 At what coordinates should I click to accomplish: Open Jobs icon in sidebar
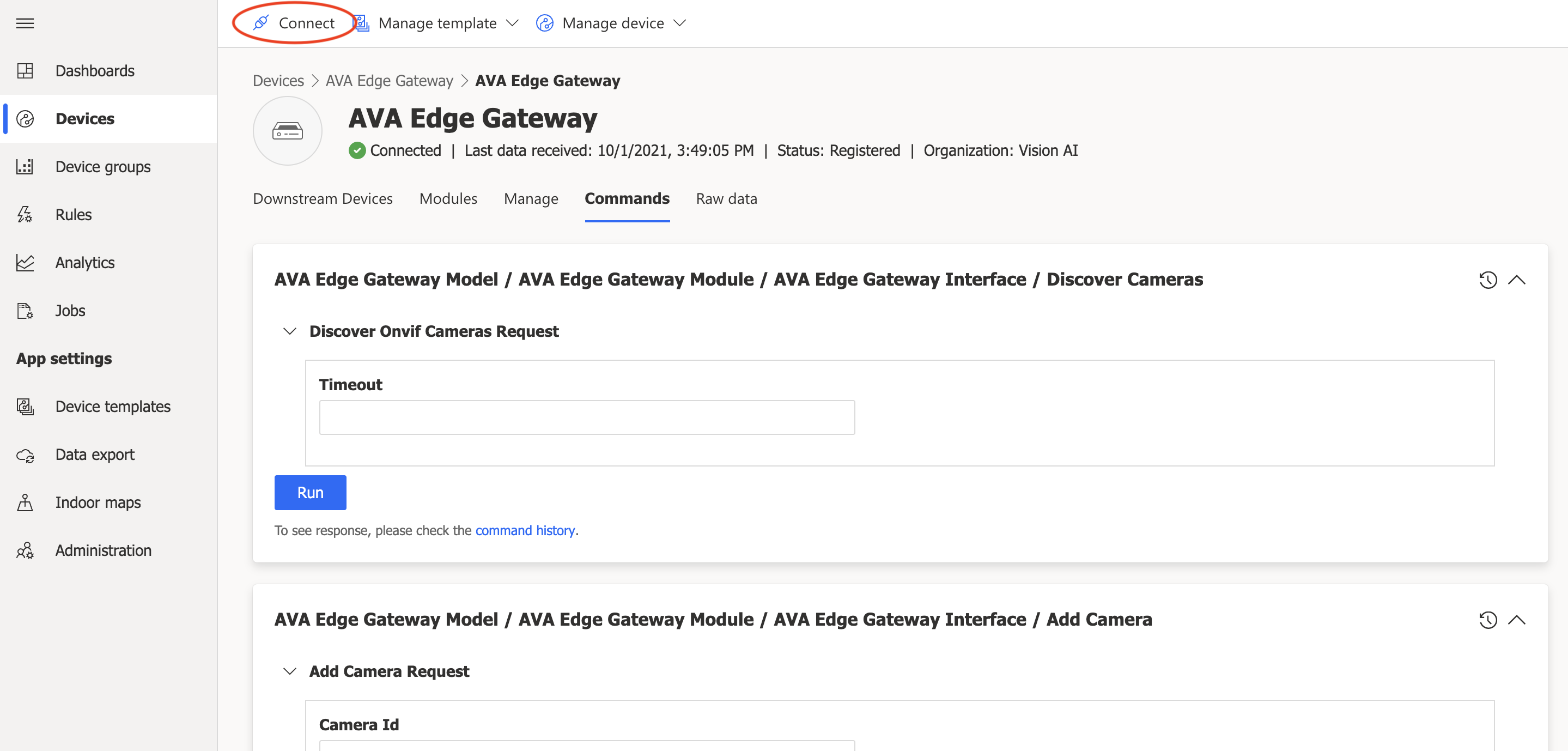(x=25, y=311)
